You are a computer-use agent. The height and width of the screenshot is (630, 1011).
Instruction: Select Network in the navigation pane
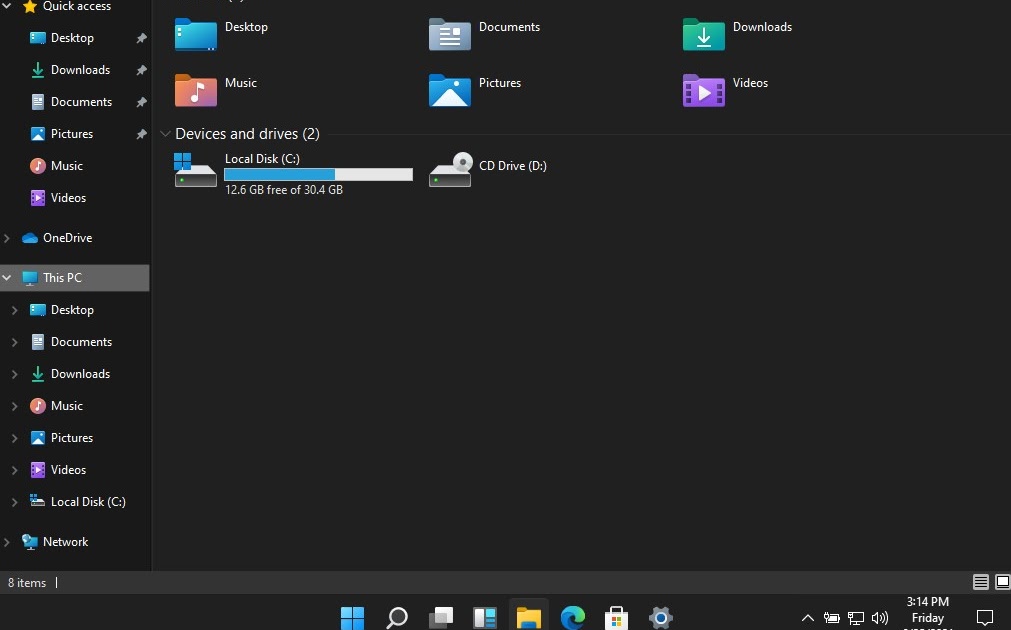click(65, 542)
